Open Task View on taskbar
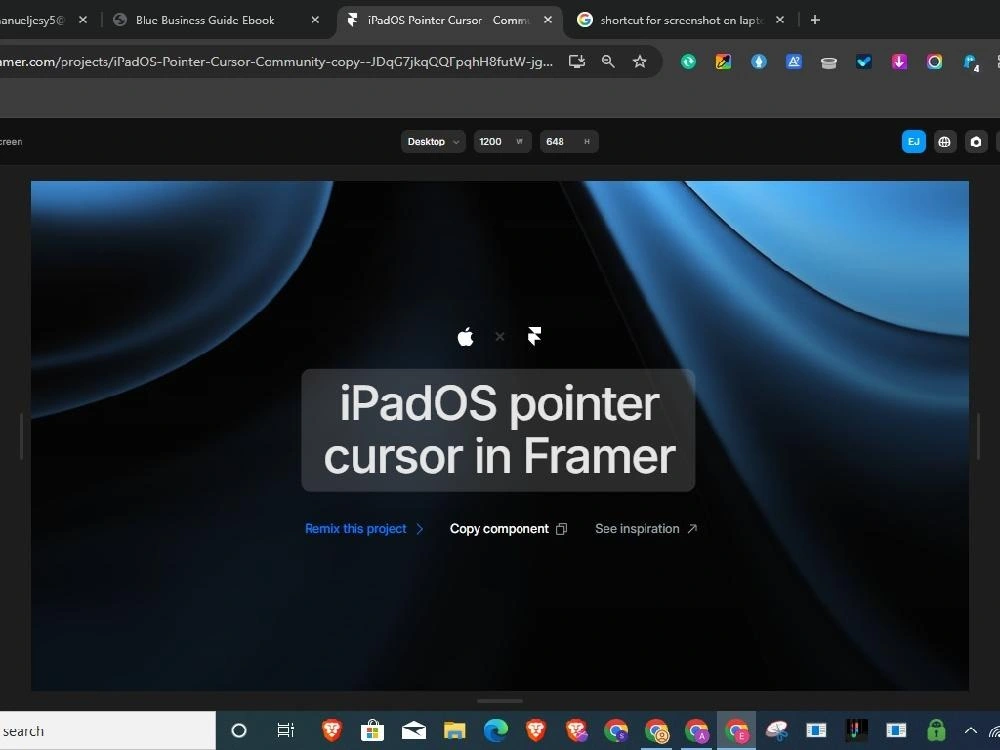Image resolution: width=1000 pixels, height=750 pixels. point(285,730)
